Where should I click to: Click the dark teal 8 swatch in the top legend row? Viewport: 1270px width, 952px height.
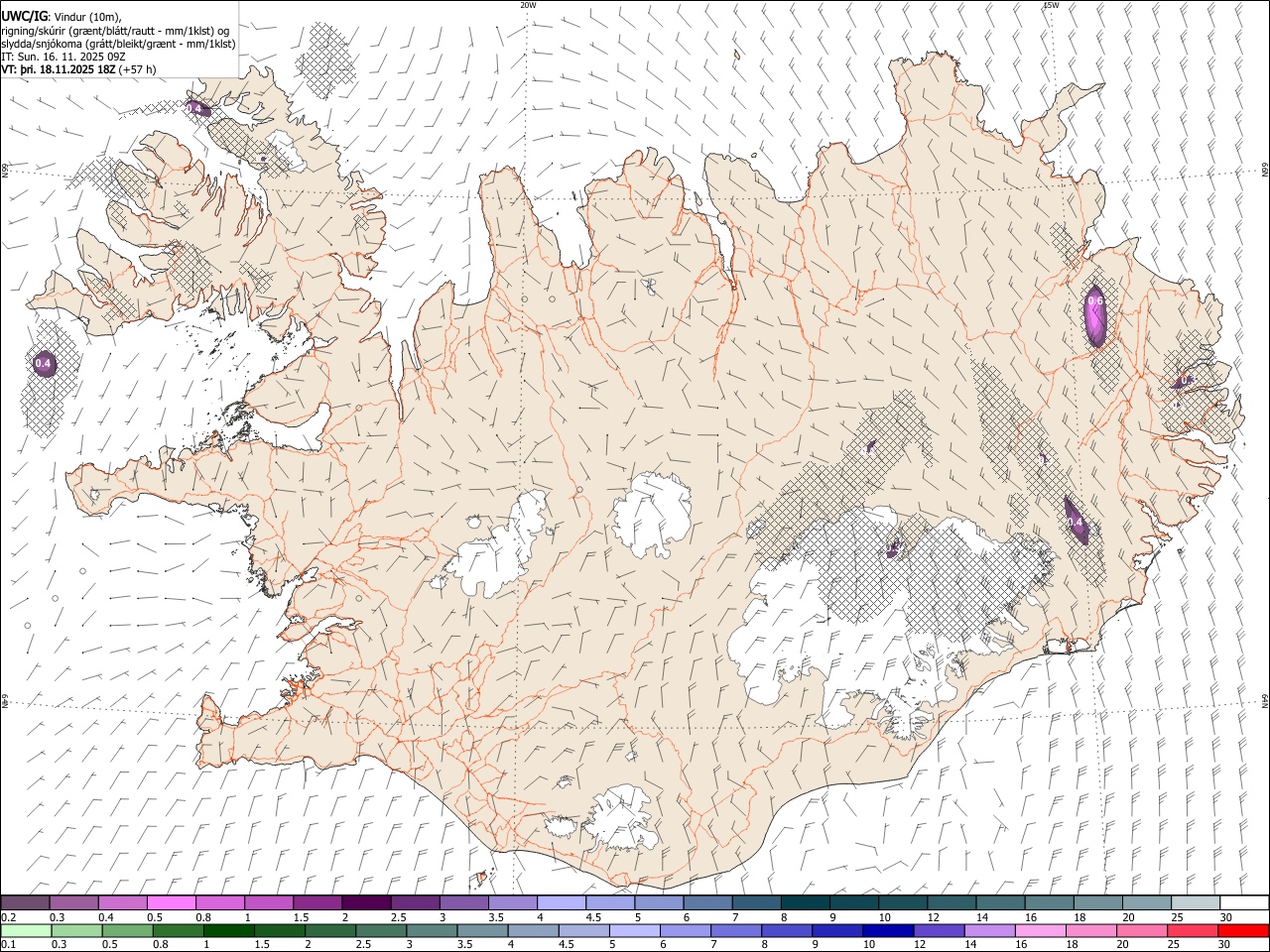[806, 903]
